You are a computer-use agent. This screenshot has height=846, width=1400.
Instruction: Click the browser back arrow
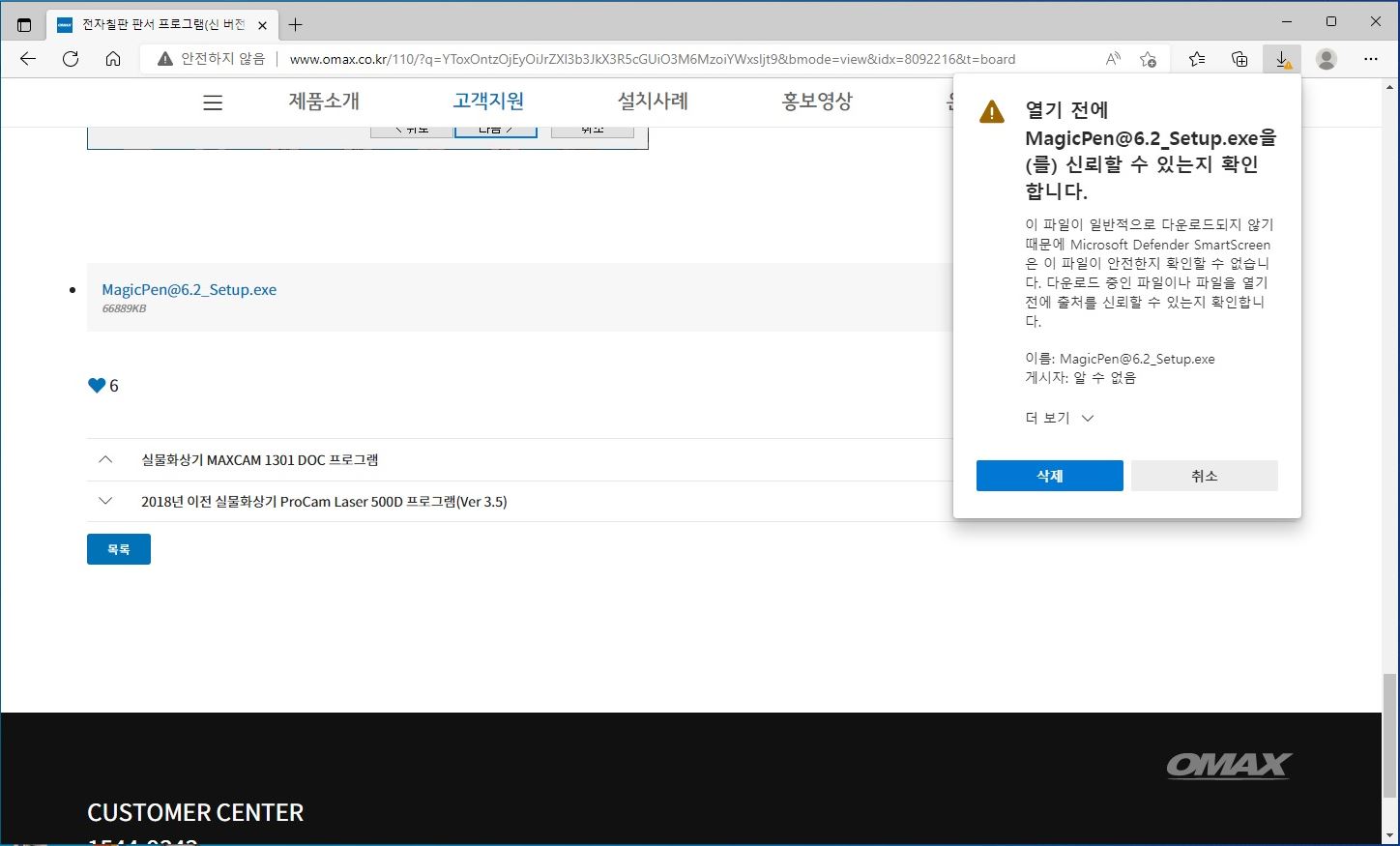pyautogui.click(x=28, y=59)
